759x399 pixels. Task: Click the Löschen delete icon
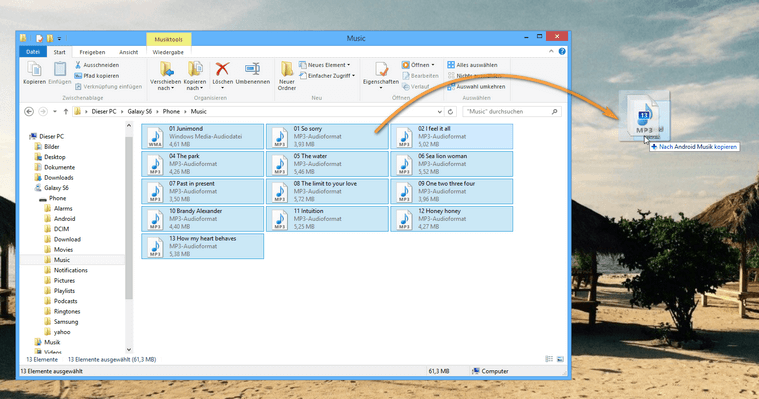point(222,69)
